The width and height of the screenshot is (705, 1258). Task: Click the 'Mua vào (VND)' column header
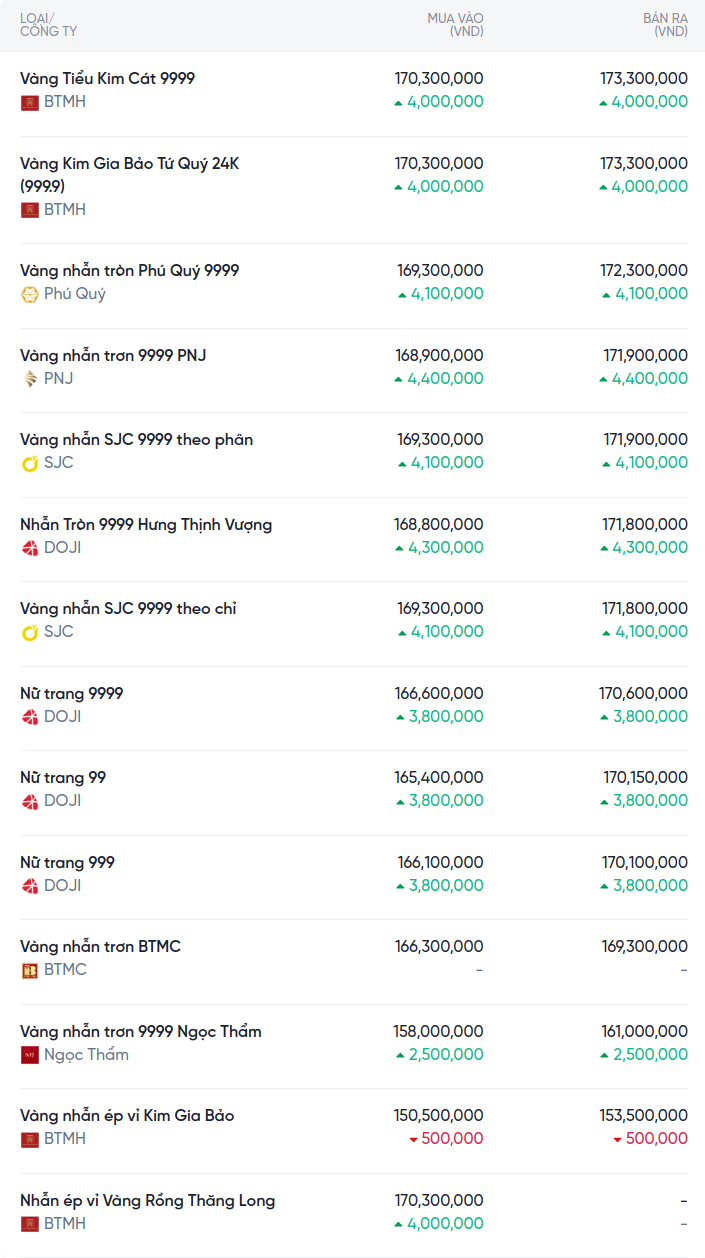click(455, 25)
